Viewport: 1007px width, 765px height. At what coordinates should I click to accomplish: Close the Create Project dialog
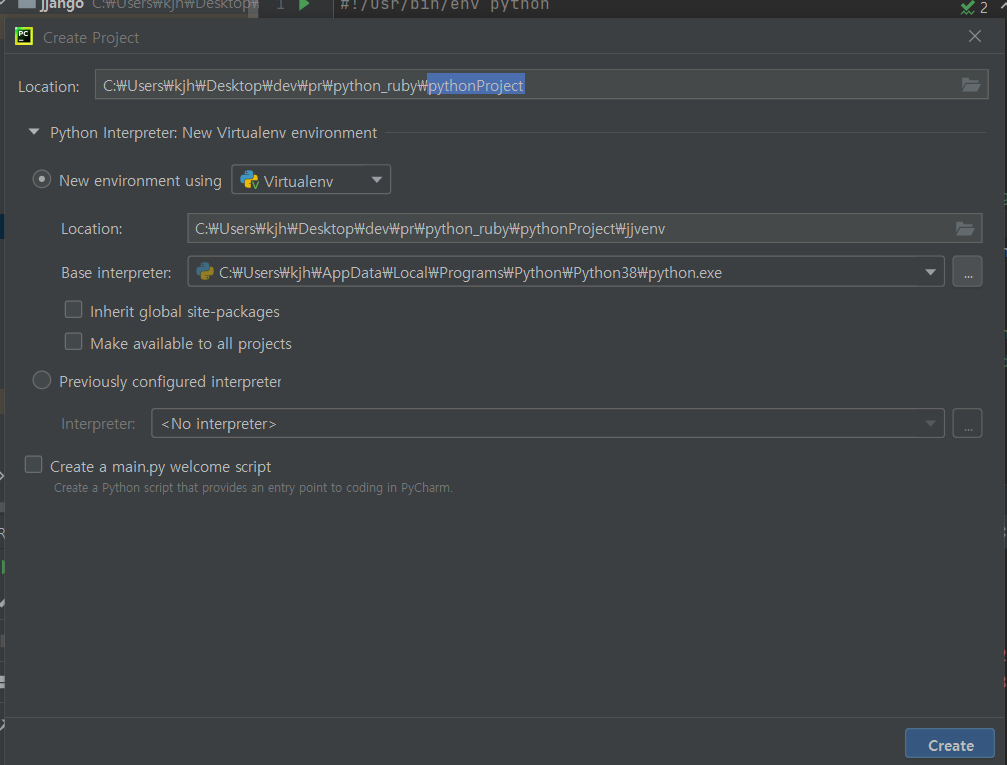click(974, 37)
